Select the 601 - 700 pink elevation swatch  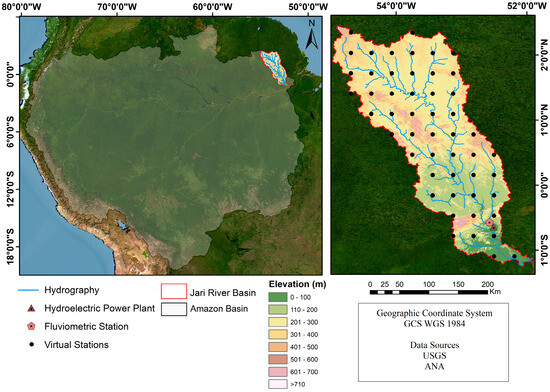coord(278,372)
